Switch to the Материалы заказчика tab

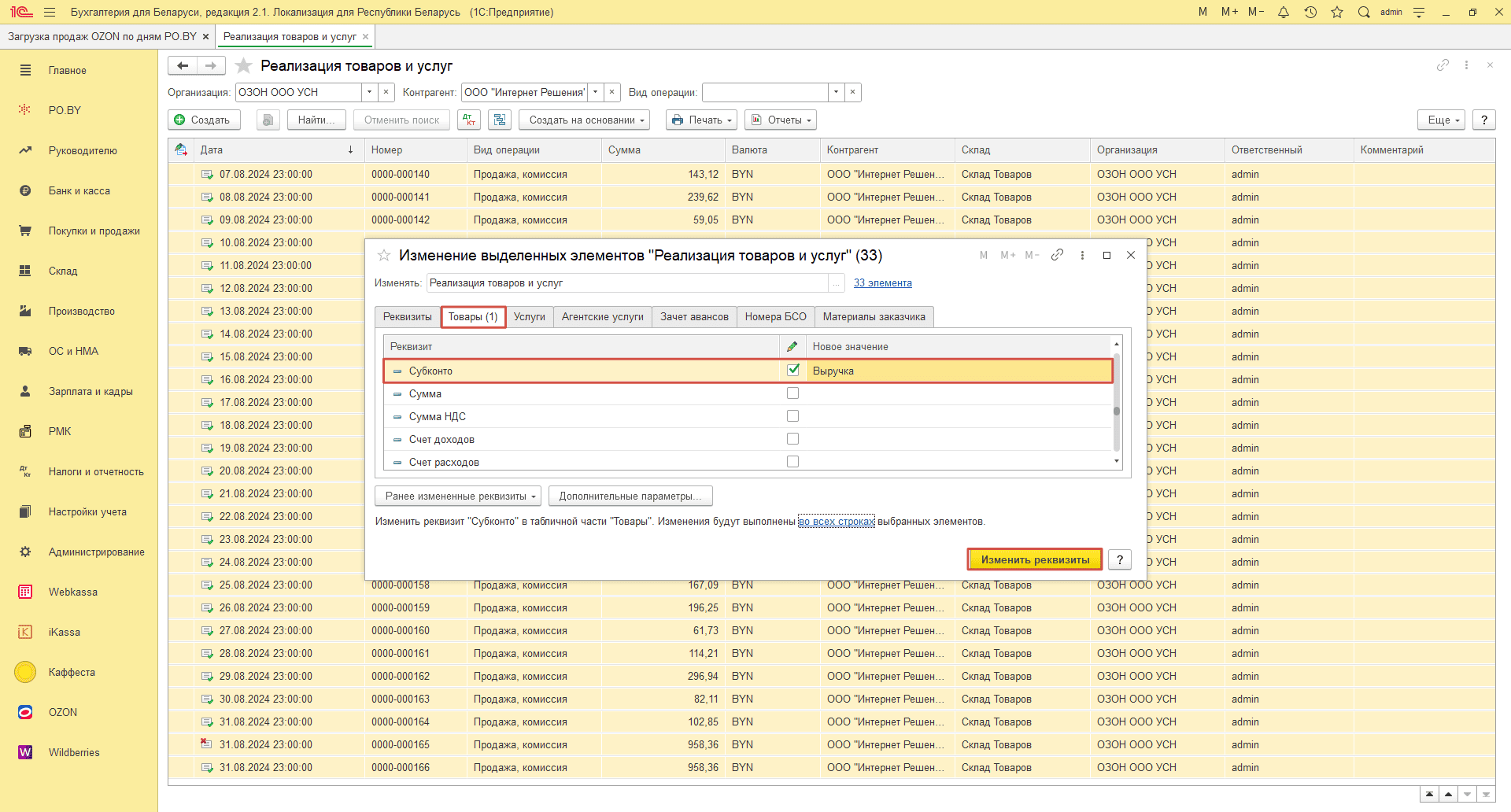tap(874, 316)
